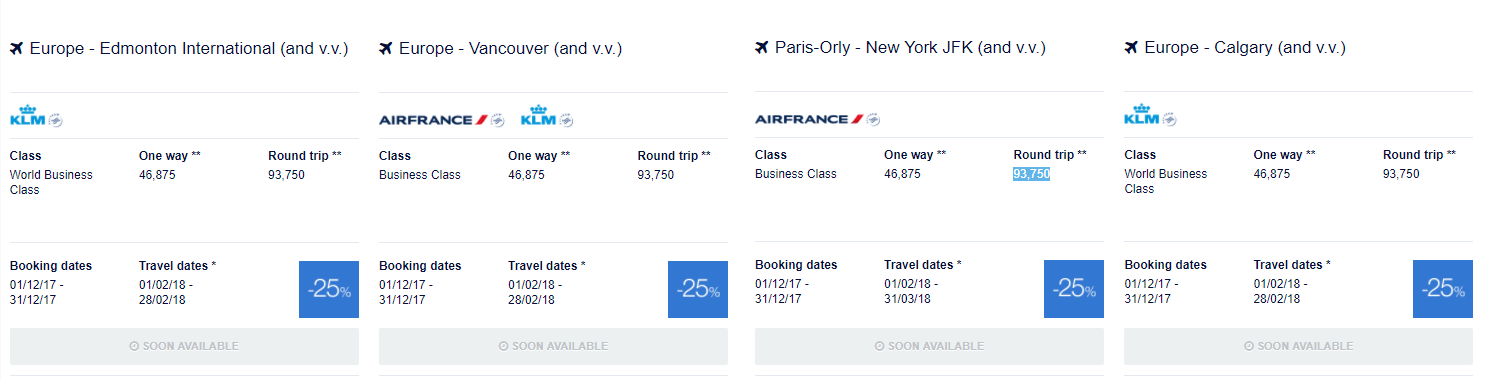Click the airplane icon beside Europe - Edmonton International
The image size is (1487, 381).
[17, 48]
